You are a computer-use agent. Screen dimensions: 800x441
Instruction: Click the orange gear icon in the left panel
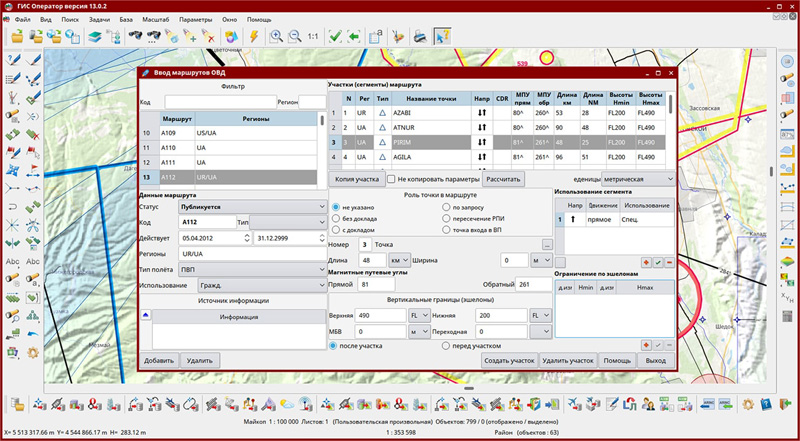33,352
